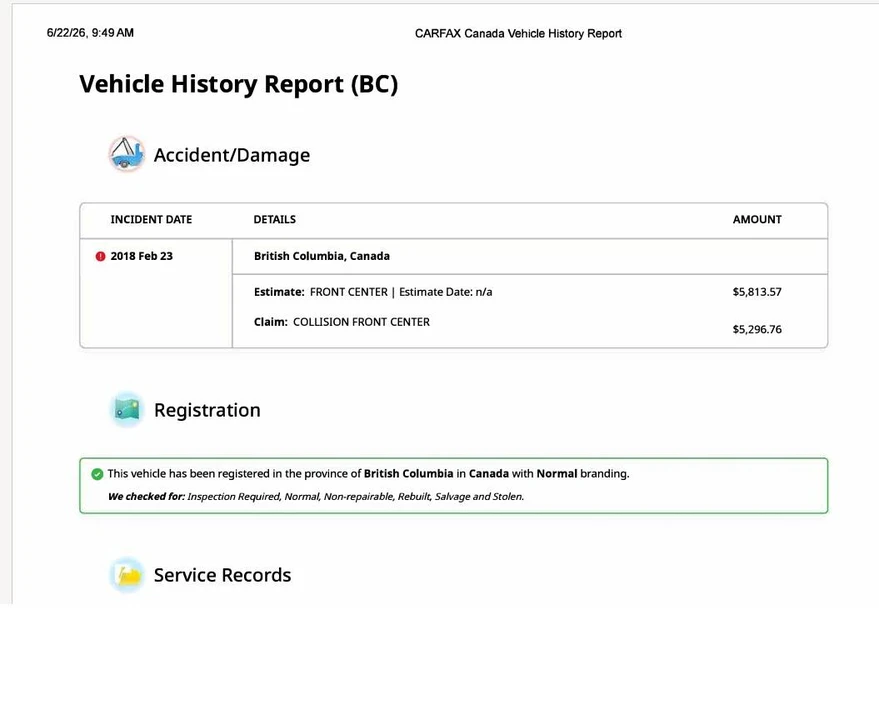The image size is (879, 720).
Task: Click the Registration map icon
Action: (x=127, y=409)
